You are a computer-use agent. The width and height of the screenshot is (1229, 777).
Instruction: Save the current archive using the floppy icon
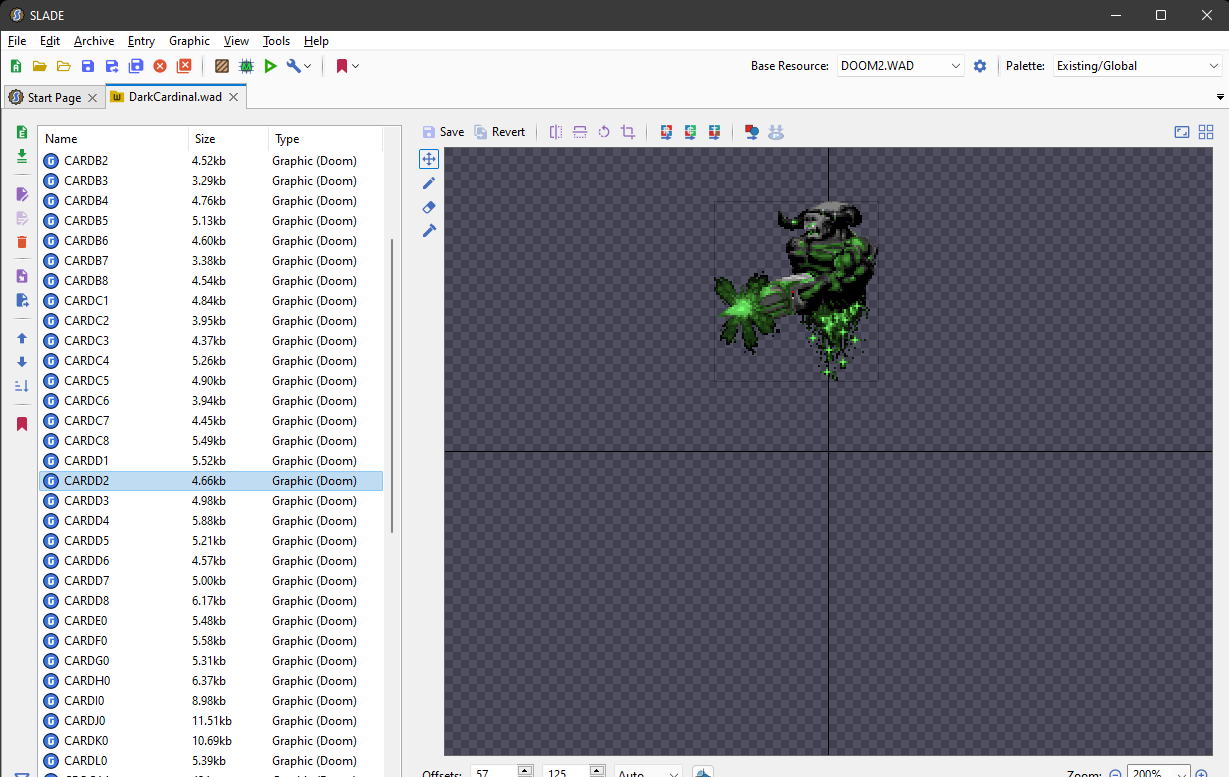88,66
